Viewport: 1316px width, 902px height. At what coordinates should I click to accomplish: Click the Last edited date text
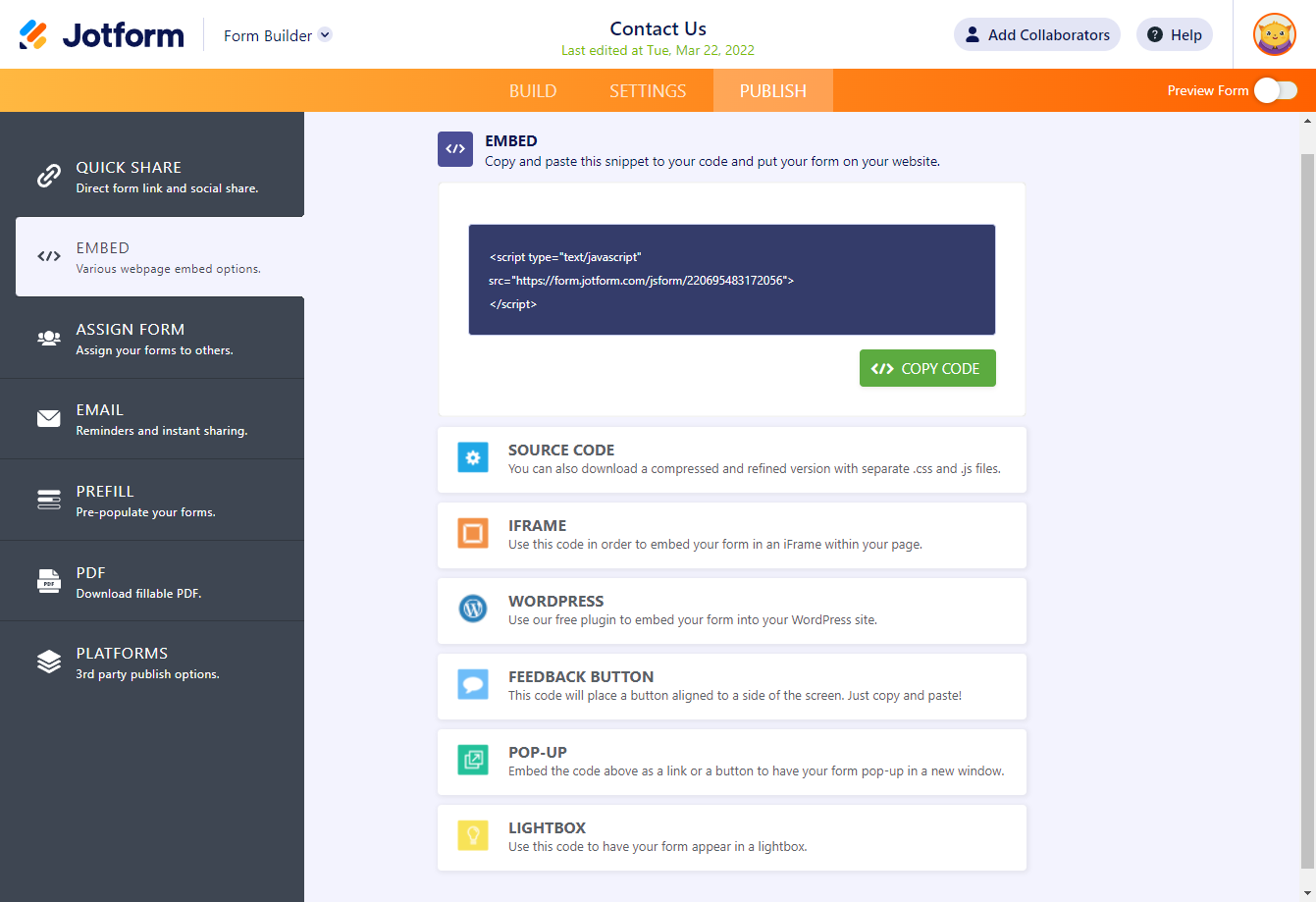click(658, 50)
